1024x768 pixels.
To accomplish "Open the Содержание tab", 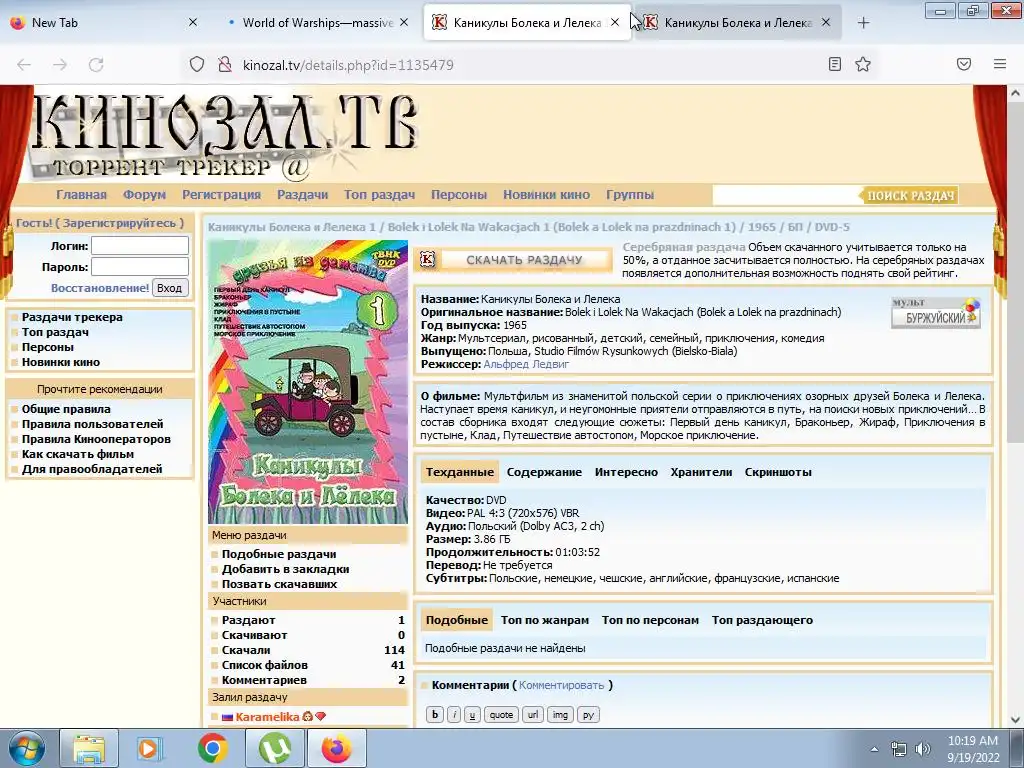I will (544, 472).
